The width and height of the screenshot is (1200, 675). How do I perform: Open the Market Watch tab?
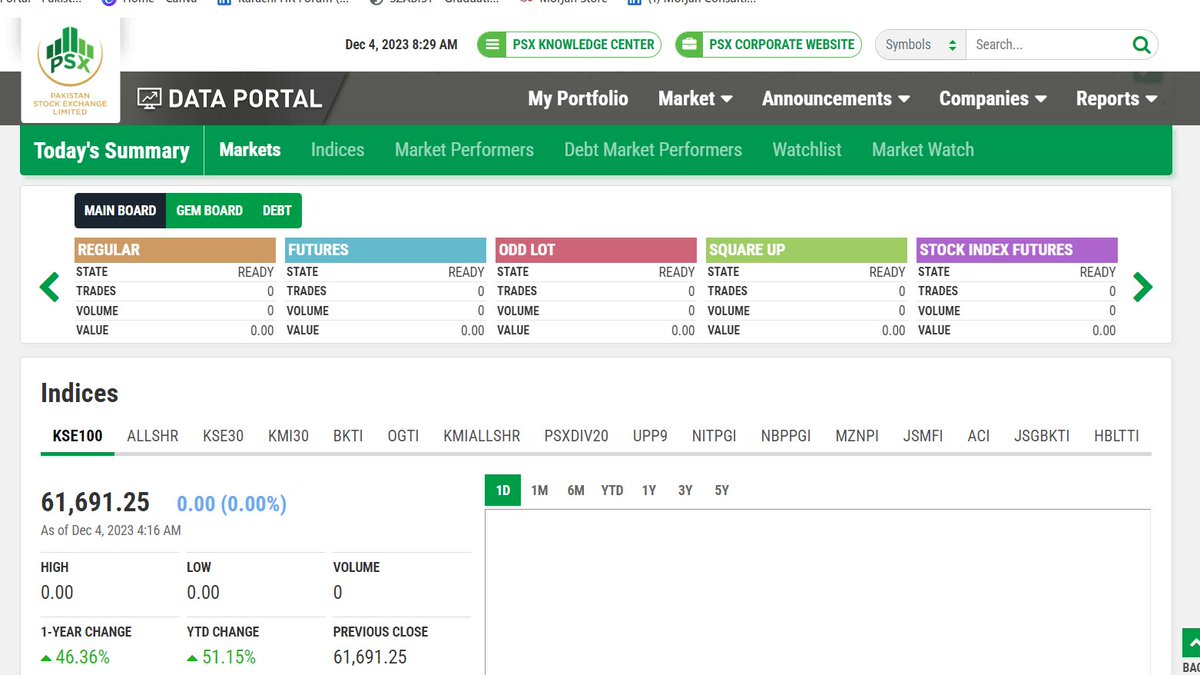pyautogui.click(x=922, y=149)
